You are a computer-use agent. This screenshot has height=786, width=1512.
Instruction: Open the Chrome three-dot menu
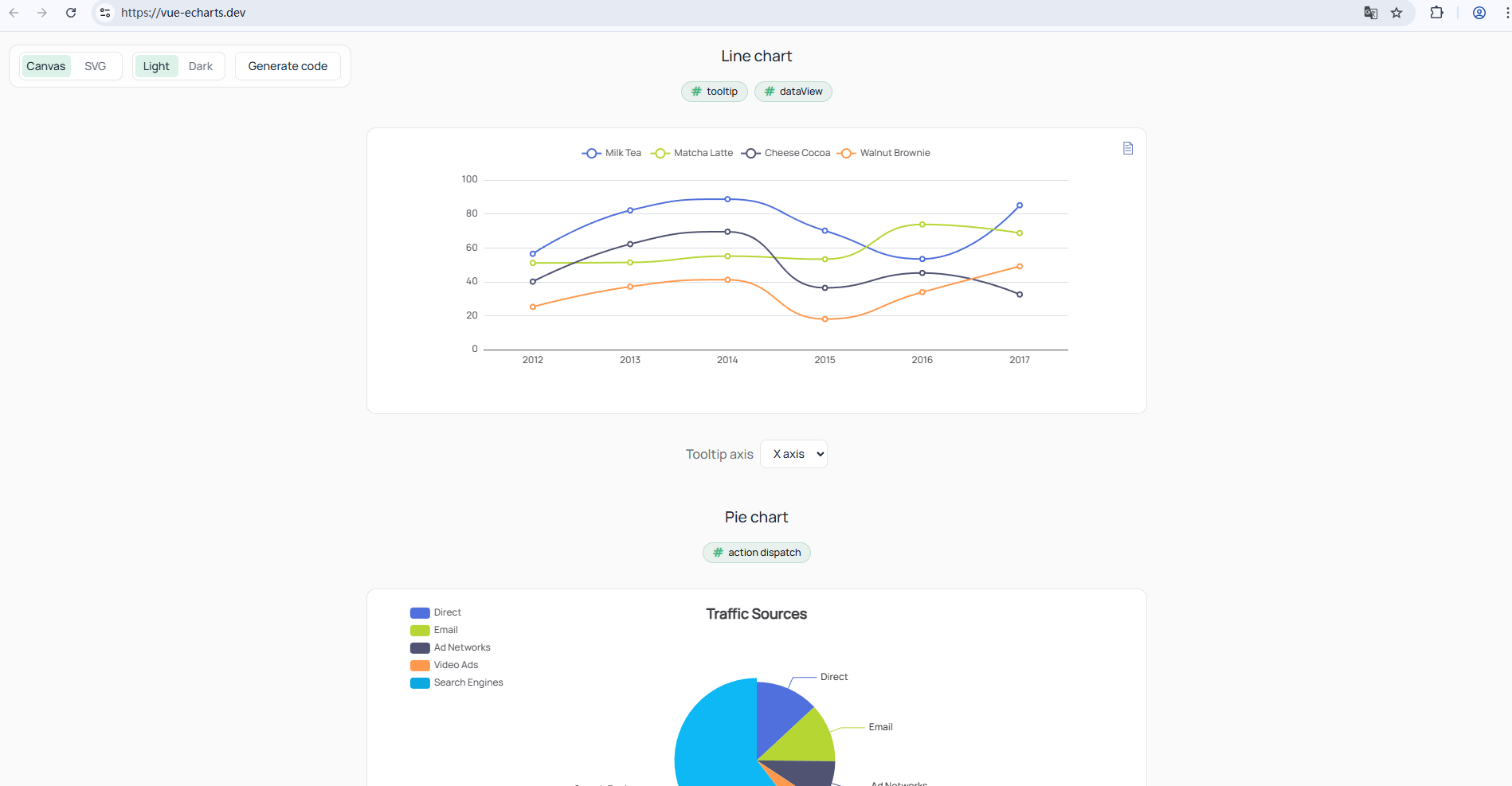tap(1506, 13)
